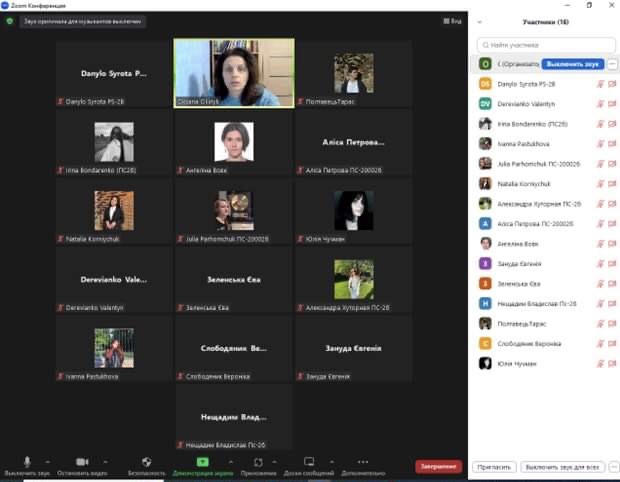
Task: Click mic icon for Алиса Петрова in participants
Action: coord(600,224)
